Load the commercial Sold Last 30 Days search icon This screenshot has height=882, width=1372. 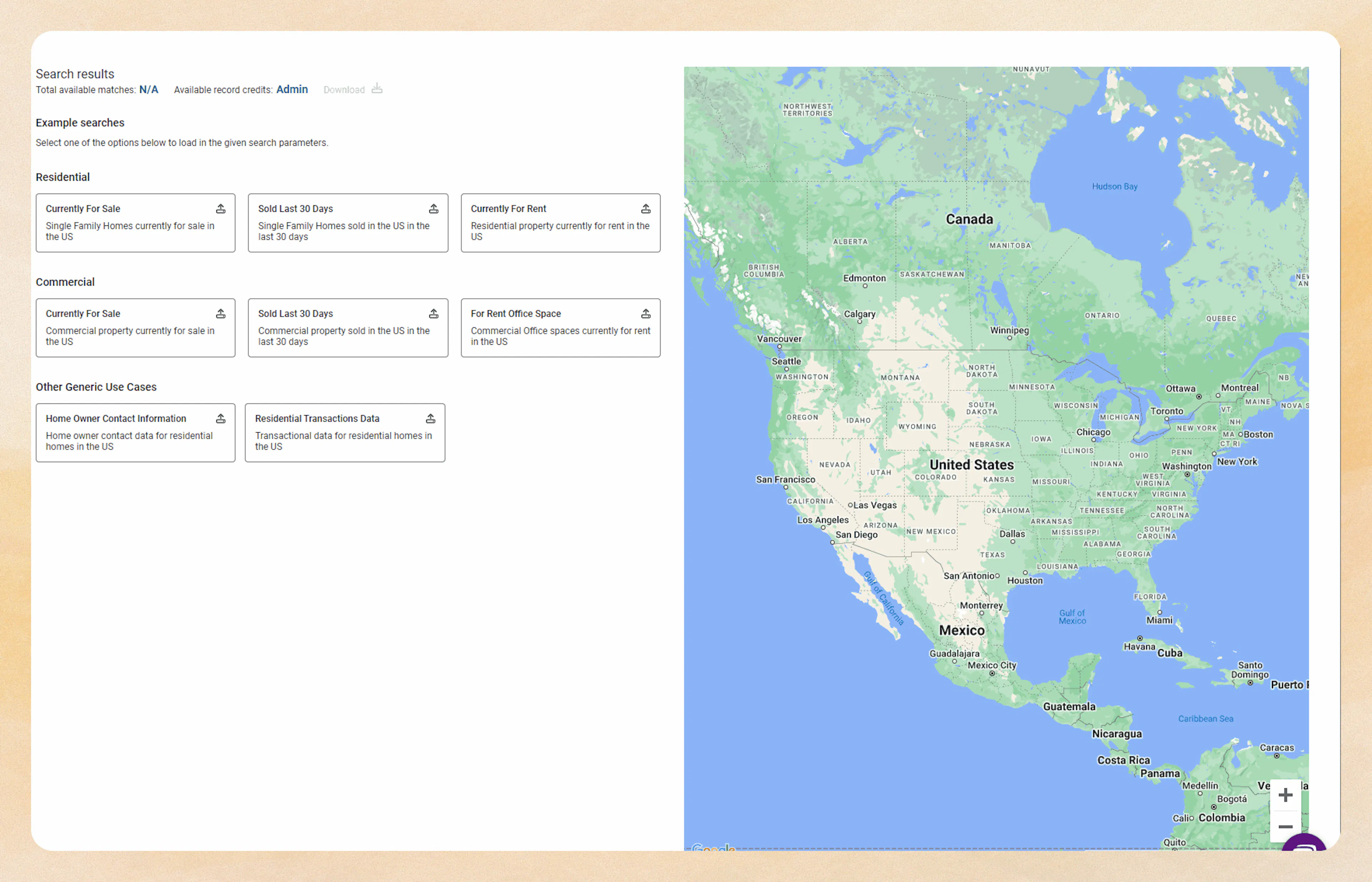434,313
